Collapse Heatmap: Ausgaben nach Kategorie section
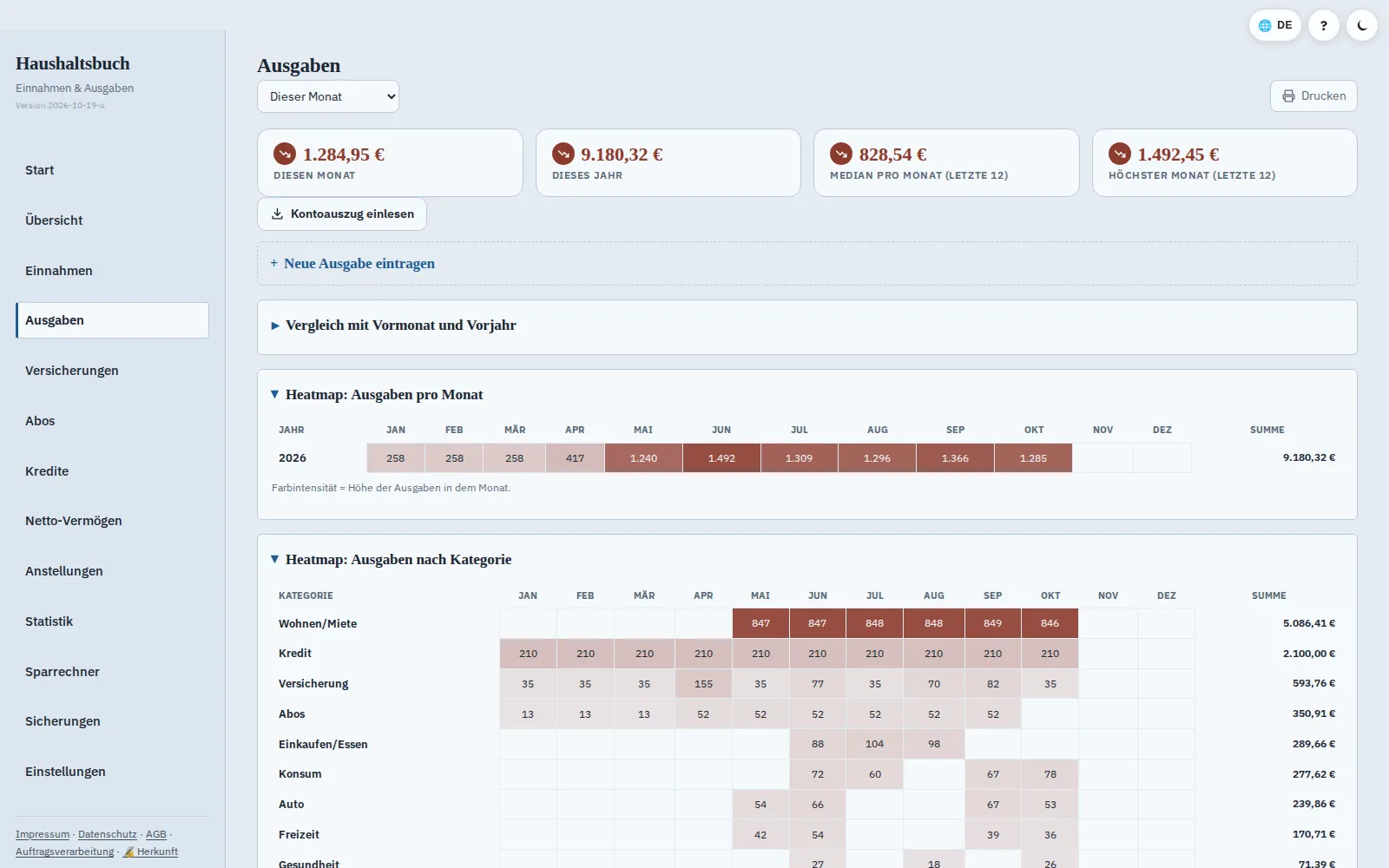This screenshot has height=868, width=1389. [x=391, y=560]
